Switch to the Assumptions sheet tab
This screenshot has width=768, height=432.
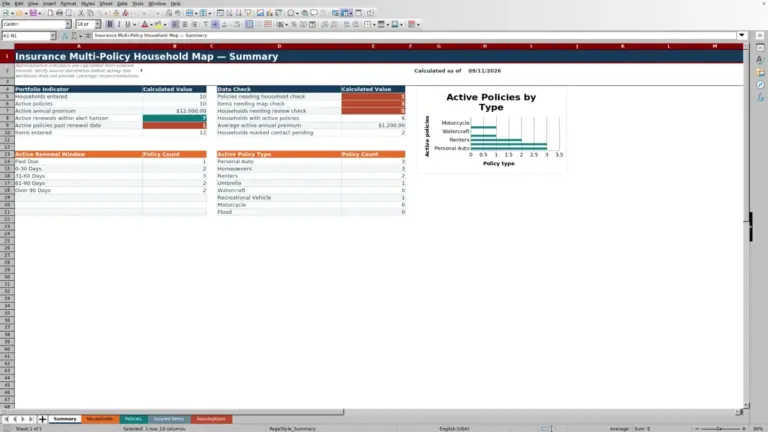pos(211,419)
